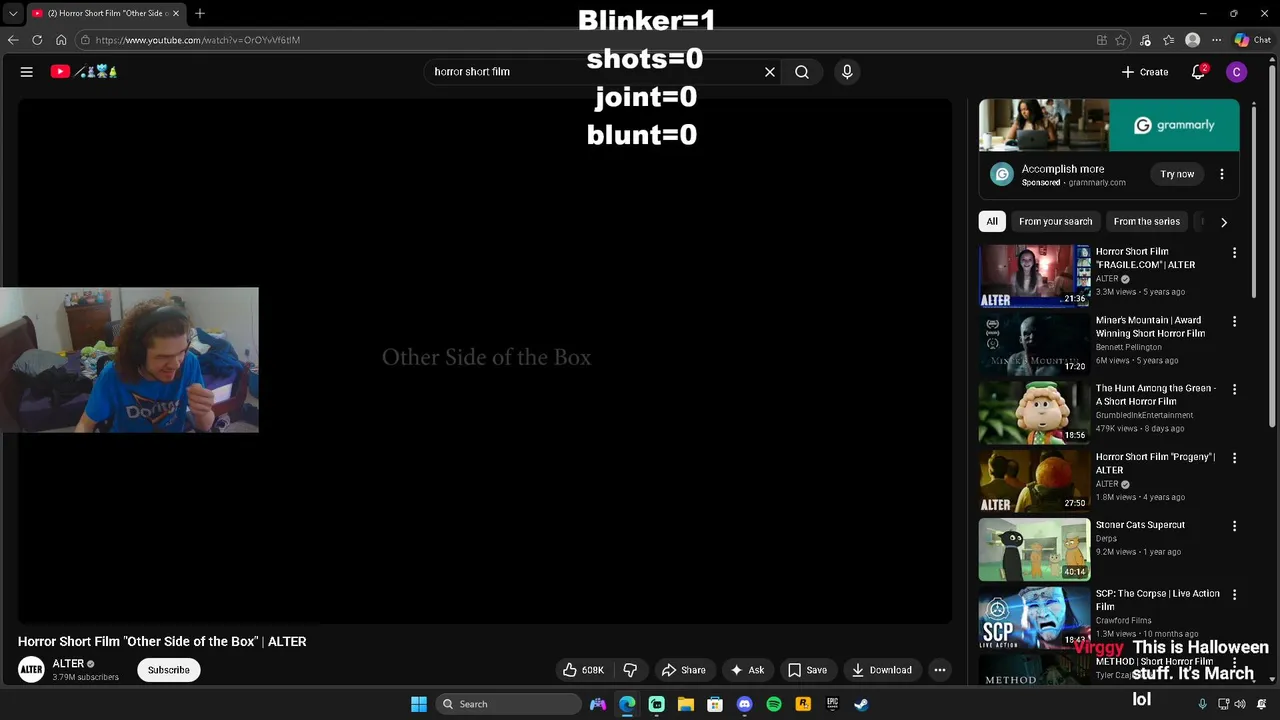
Task: Open Steam from the taskbar
Action: (x=861, y=704)
